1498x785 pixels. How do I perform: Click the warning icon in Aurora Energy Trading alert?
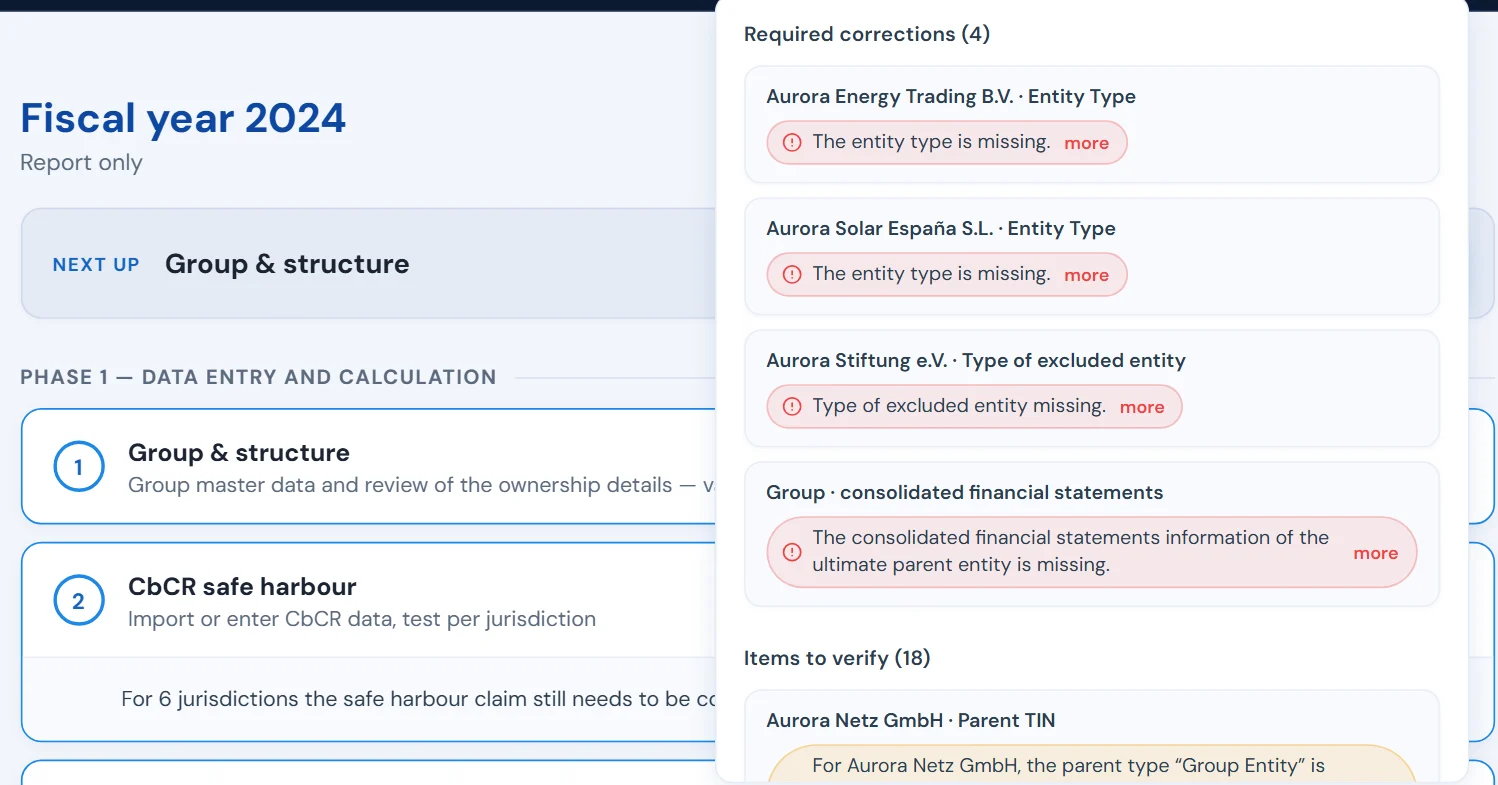coord(792,143)
